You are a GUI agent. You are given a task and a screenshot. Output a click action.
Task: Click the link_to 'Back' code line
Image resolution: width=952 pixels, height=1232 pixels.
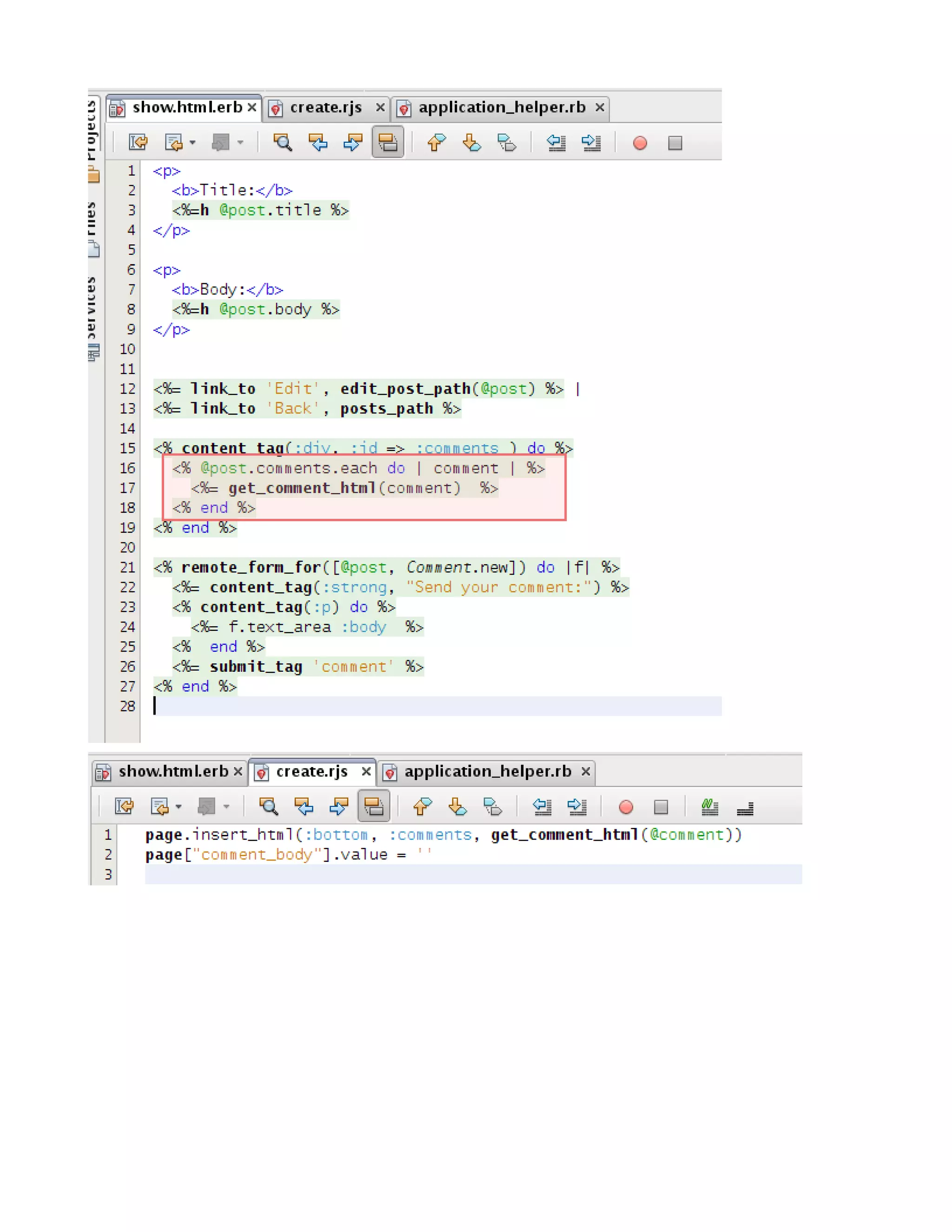(307, 408)
